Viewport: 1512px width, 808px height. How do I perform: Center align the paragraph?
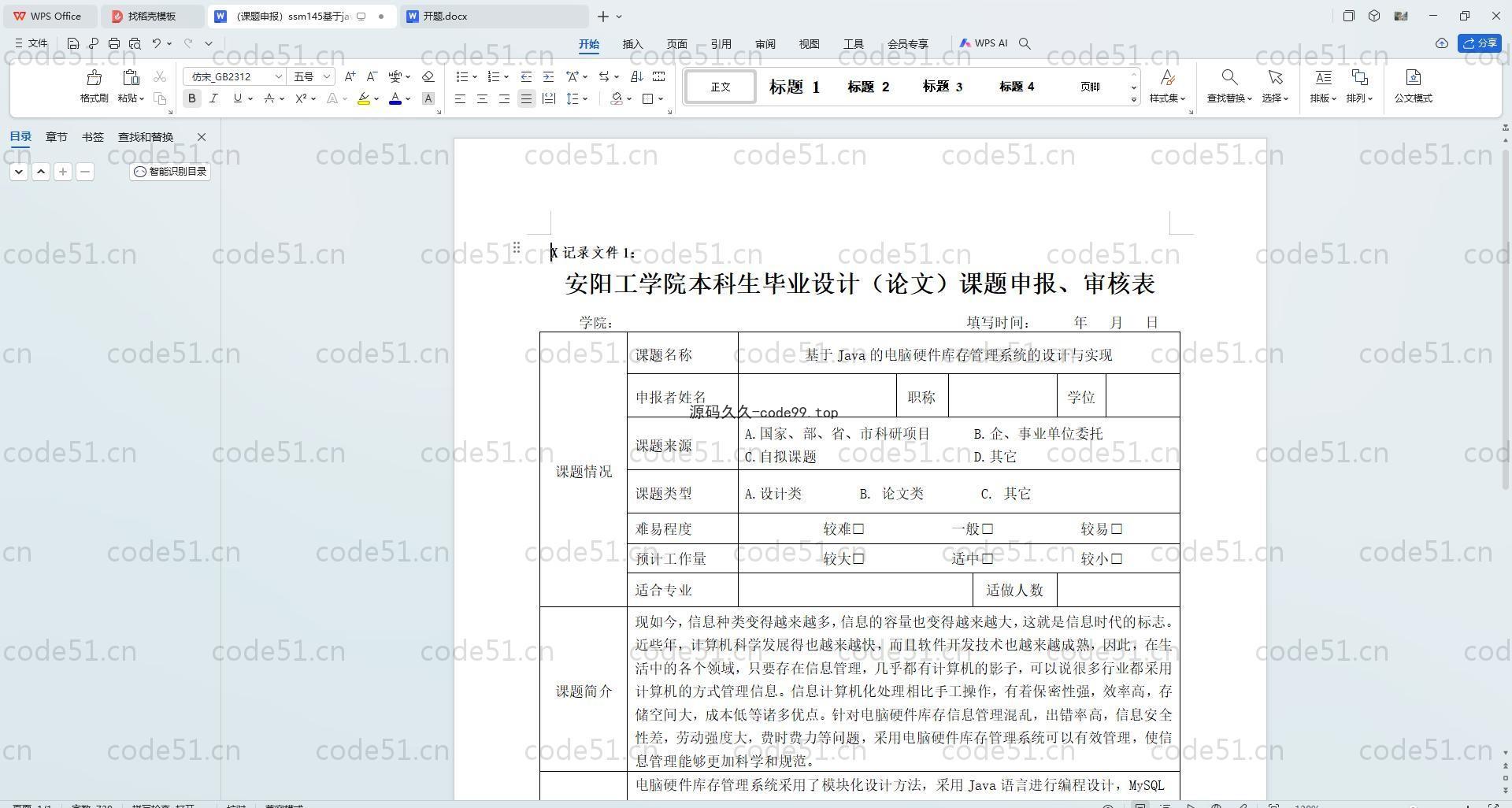pyautogui.click(x=482, y=98)
